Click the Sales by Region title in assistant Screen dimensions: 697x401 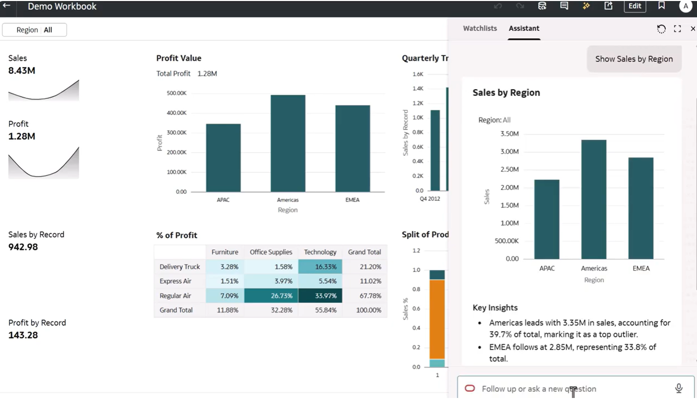click(506, 92)
